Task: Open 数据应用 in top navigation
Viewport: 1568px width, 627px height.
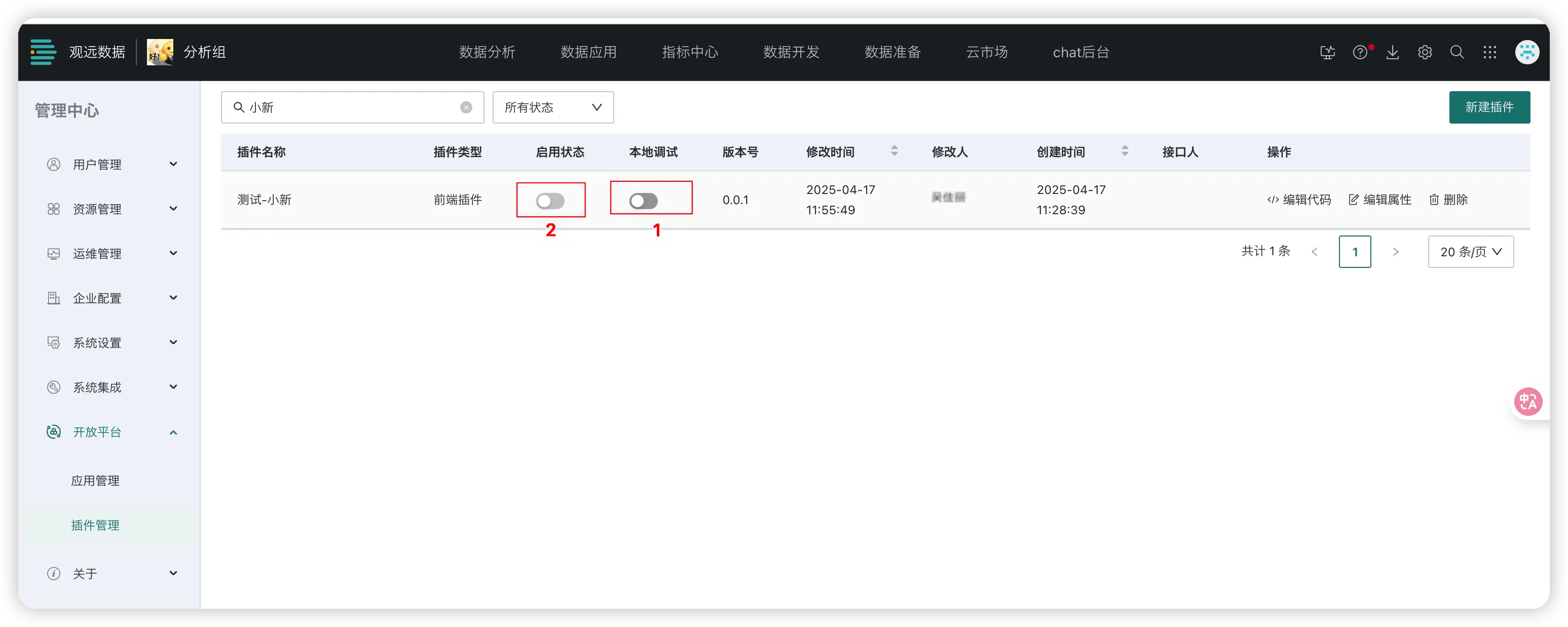Action: tap(588, 52)
